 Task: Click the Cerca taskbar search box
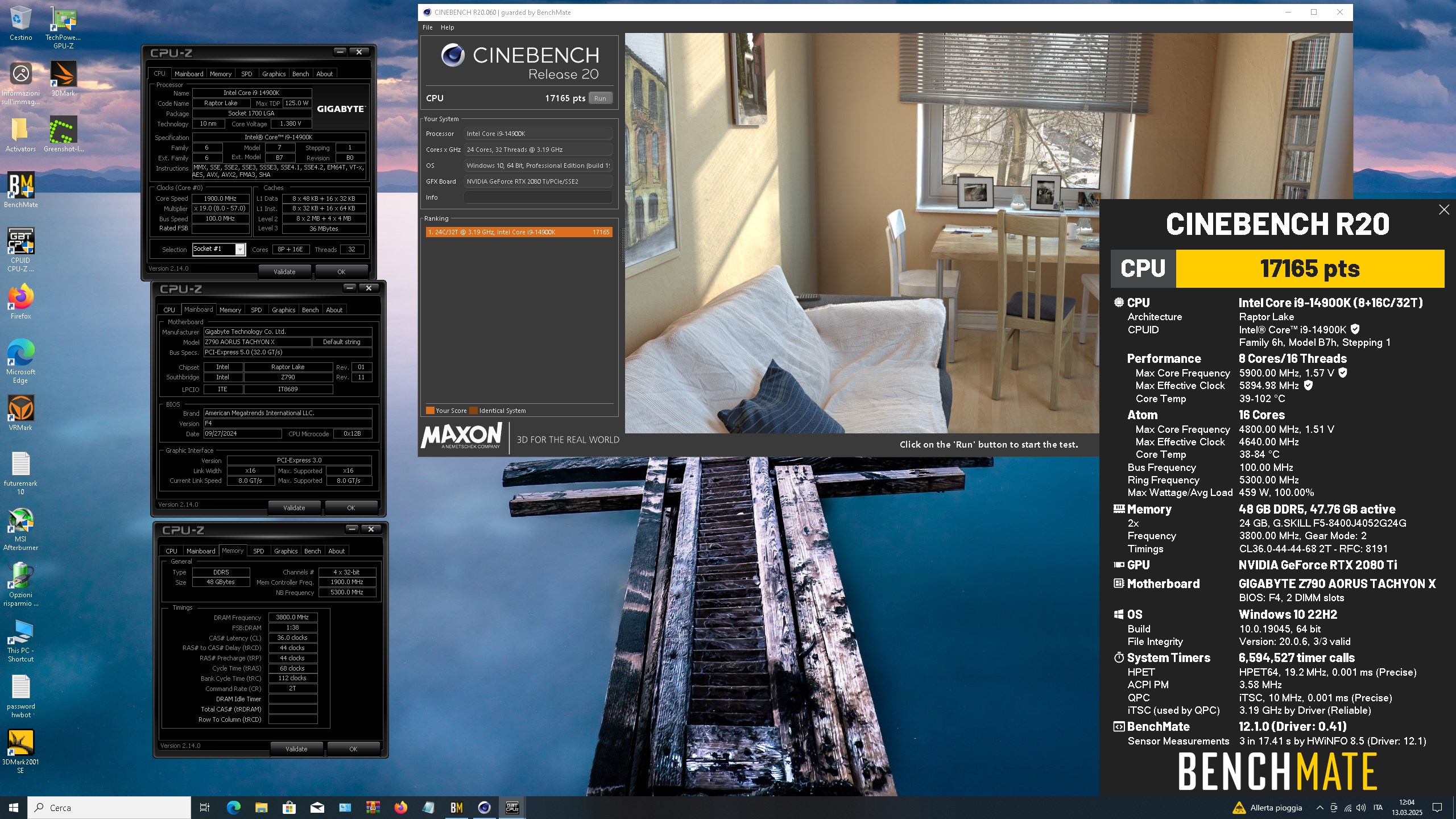109,808
